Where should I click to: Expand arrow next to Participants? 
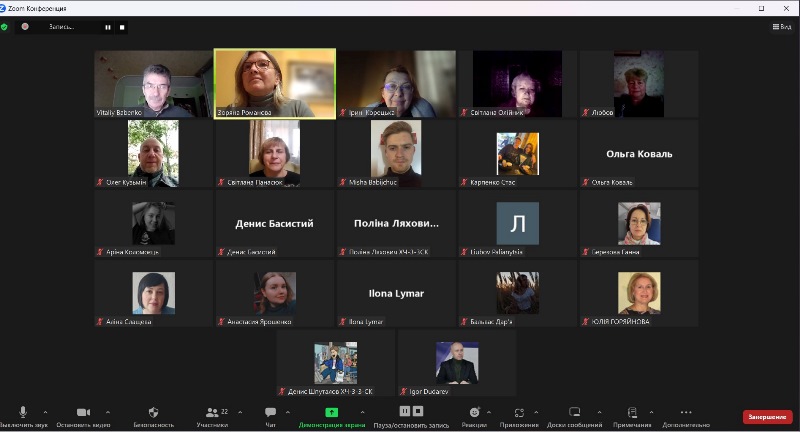pyautogui.click(x=240, y=412)
